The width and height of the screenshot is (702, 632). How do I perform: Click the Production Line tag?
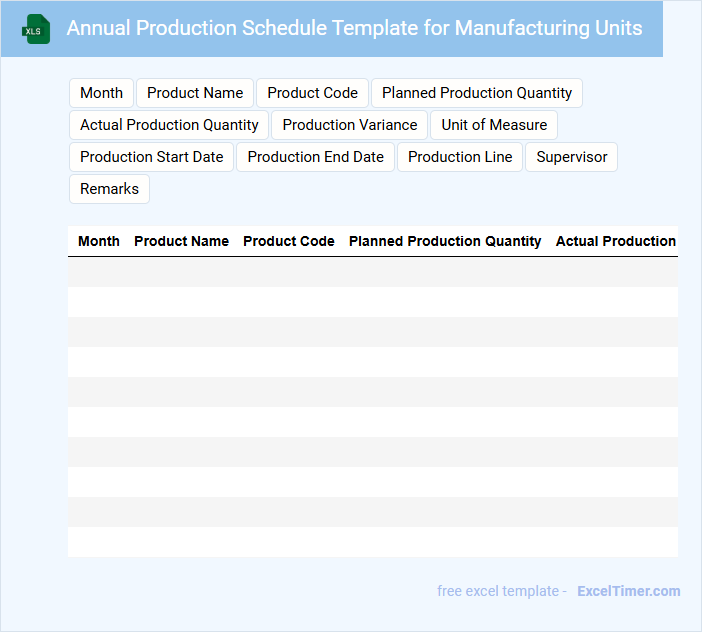pyautogui.click(x=460, y=157)
